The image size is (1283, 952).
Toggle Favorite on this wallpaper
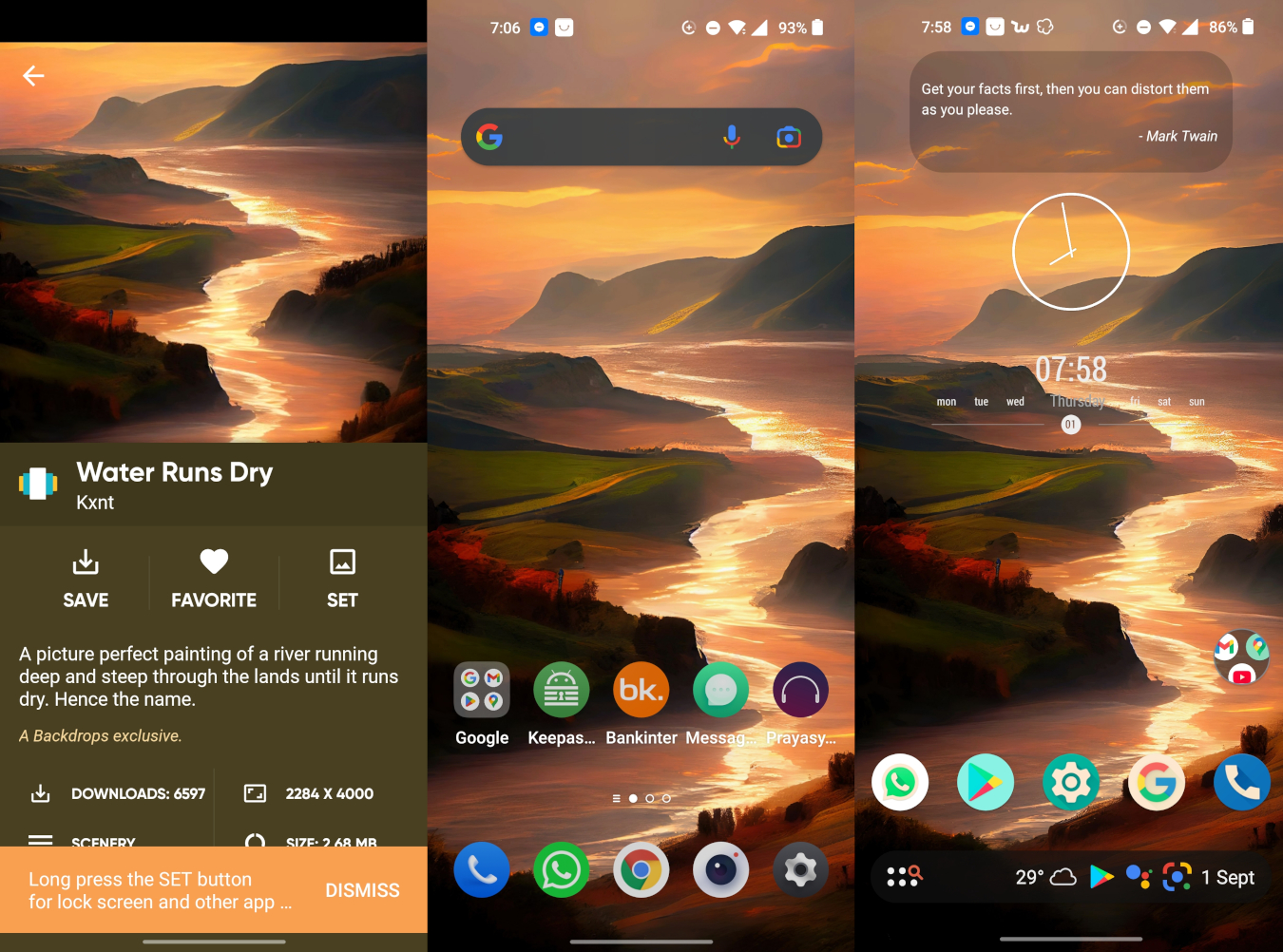pos(213,577)
